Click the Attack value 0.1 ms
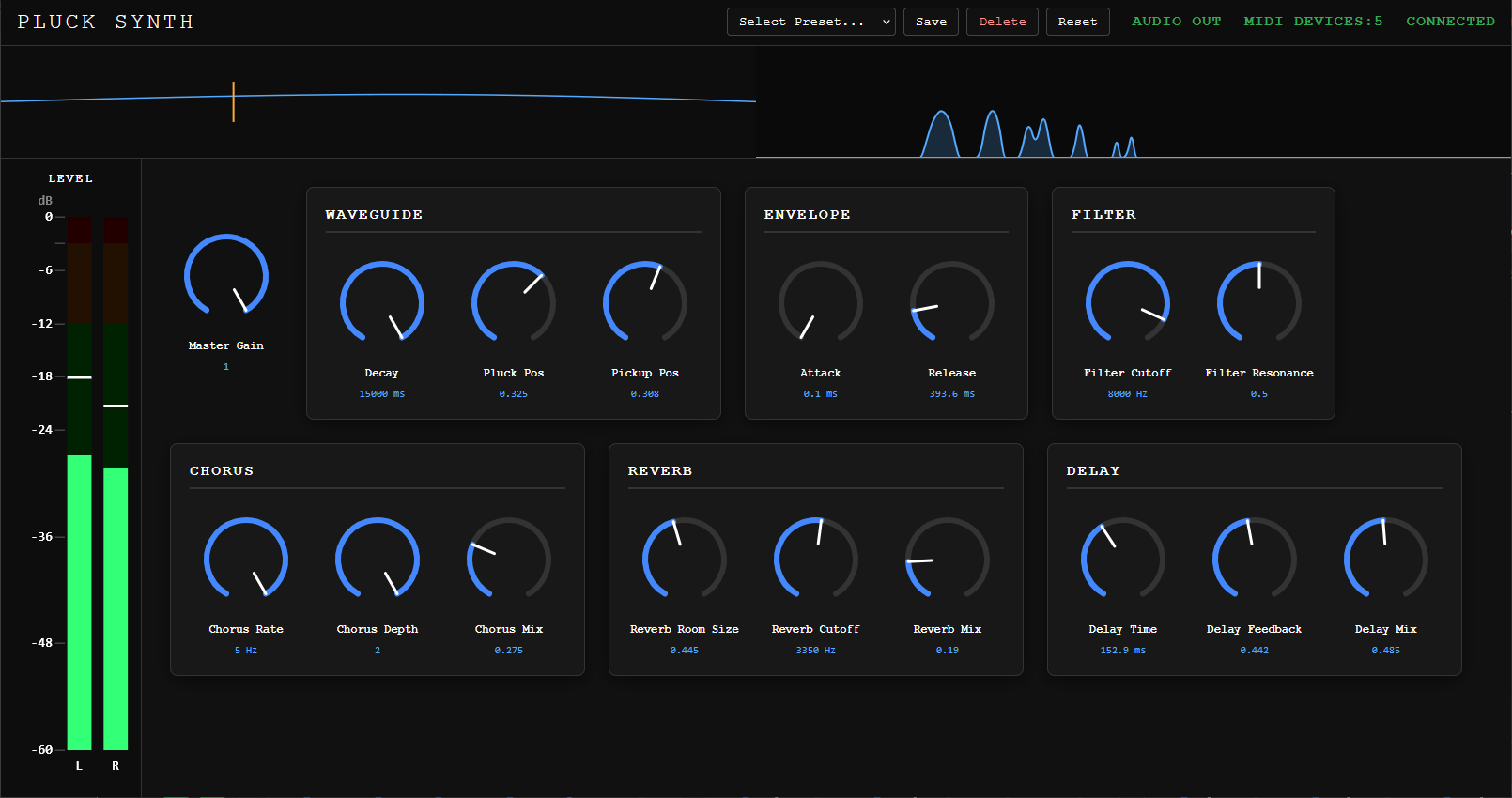 (x=821, y=394)
